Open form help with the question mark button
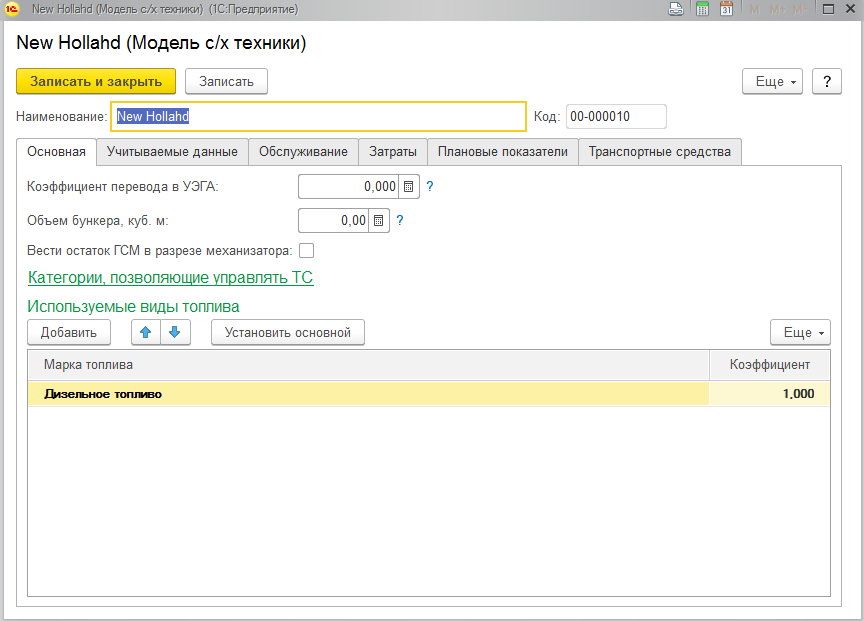This screenshot has height=621, width=864. click(827, 82)
